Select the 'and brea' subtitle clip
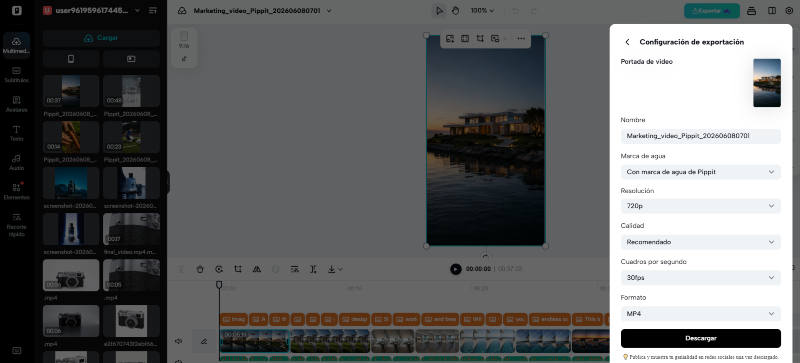 (x=439, y=319)
